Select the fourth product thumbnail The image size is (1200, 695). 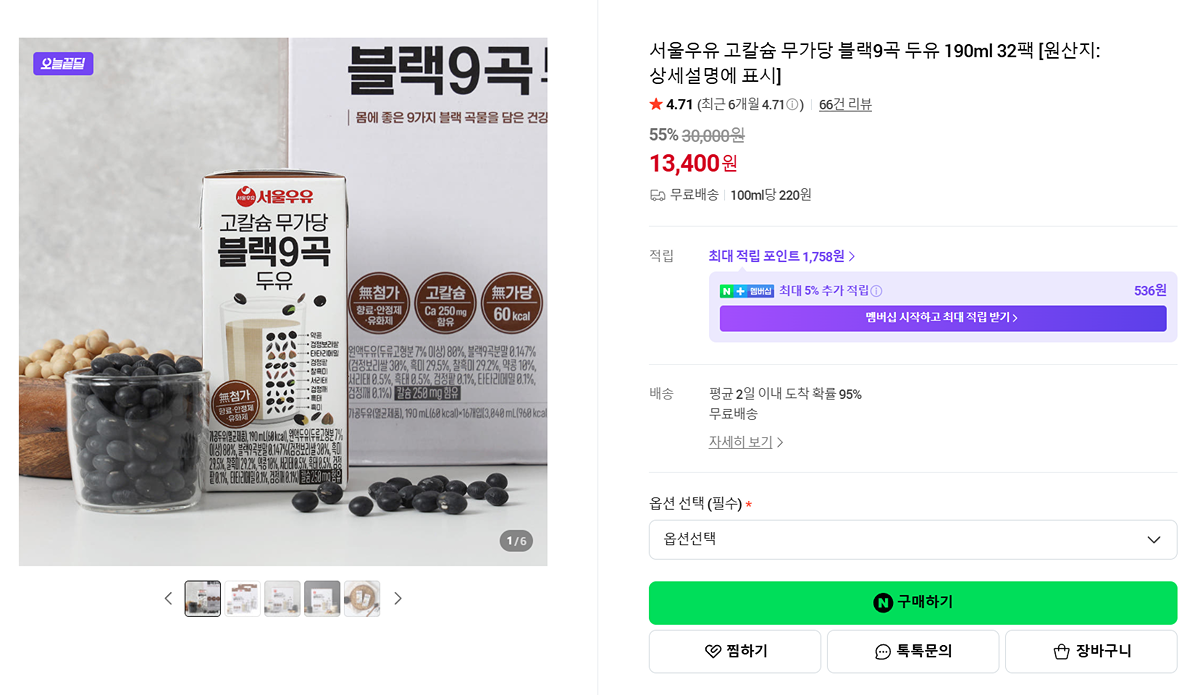[x=322, y=599]
